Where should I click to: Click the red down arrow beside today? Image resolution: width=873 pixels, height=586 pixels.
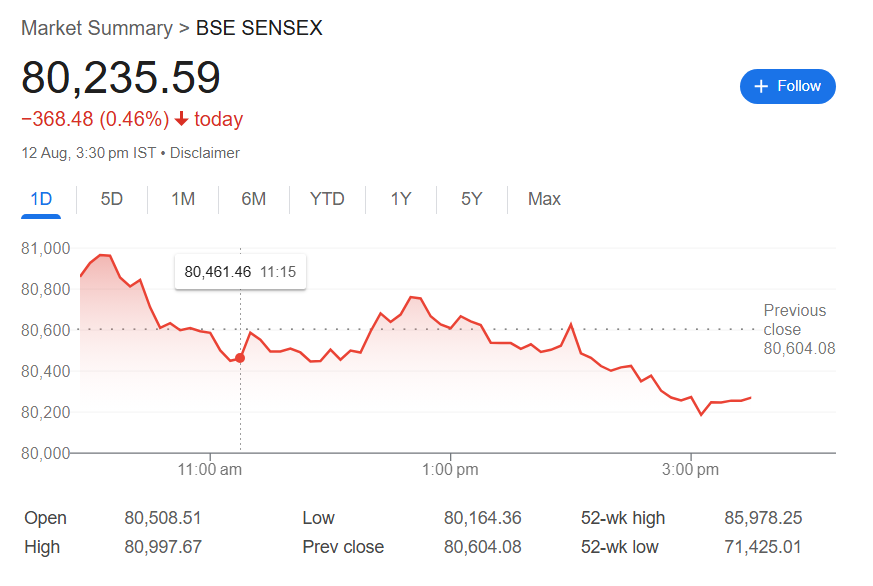(182, 119)
